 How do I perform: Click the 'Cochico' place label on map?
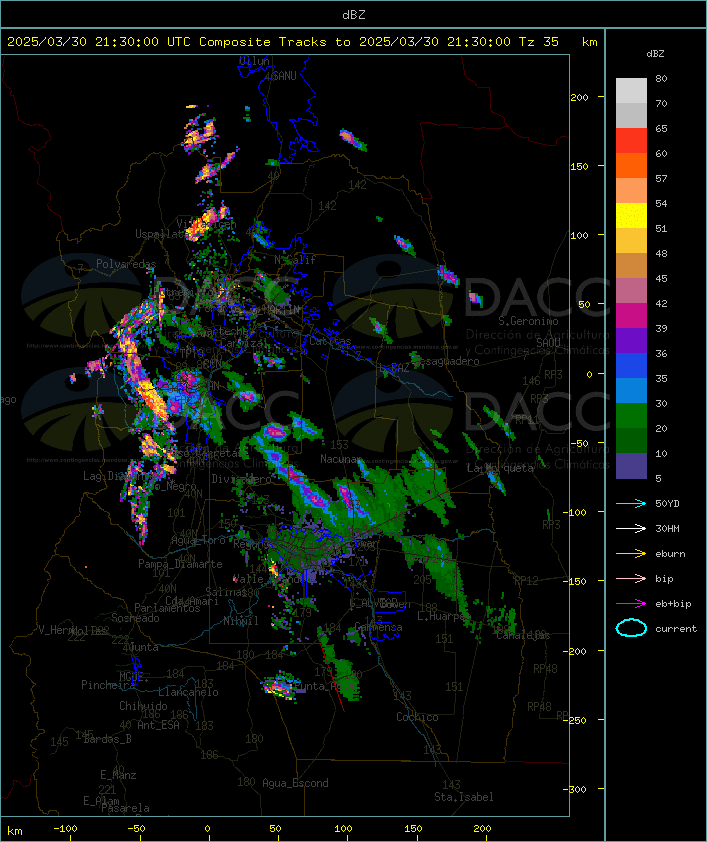tap(417, 717)
